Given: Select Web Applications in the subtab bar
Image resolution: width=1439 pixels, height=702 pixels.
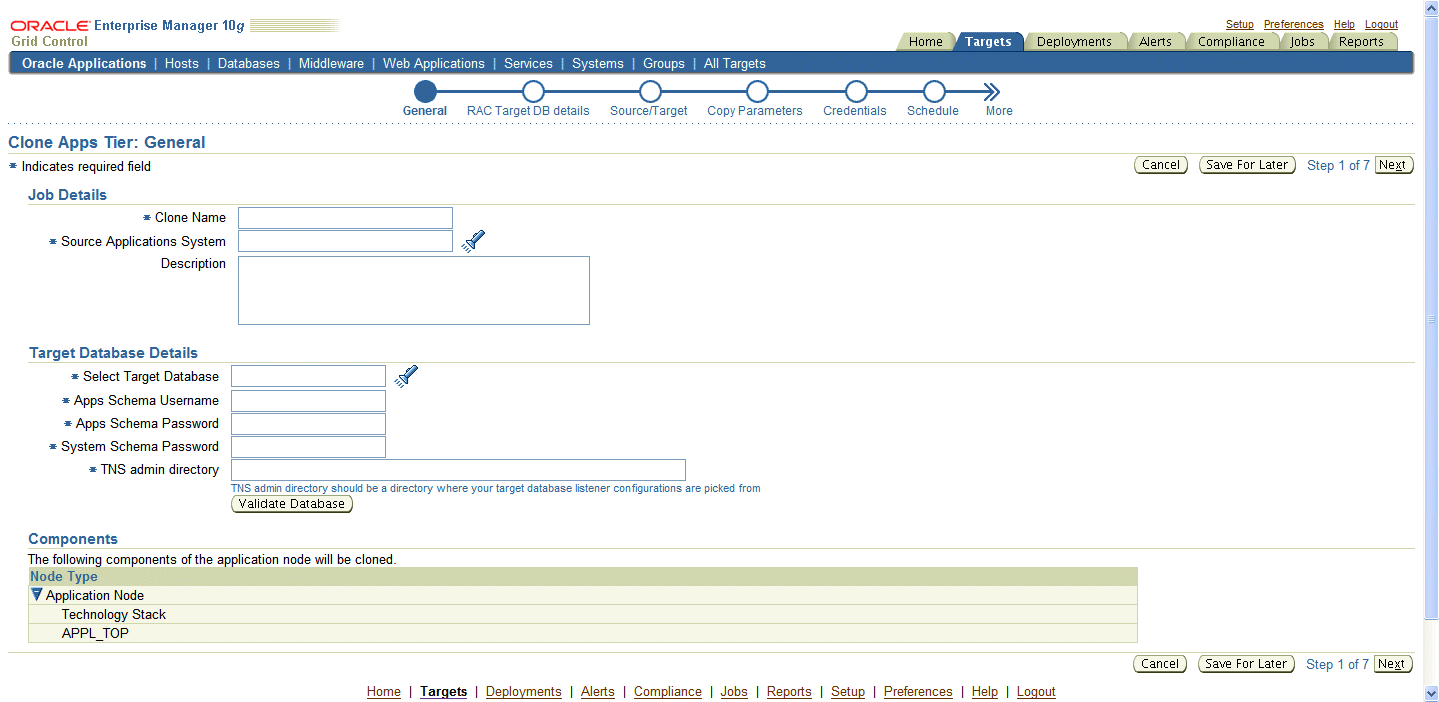Looking at the screenshot, I should pyautogui.click(x=434, y=63).
